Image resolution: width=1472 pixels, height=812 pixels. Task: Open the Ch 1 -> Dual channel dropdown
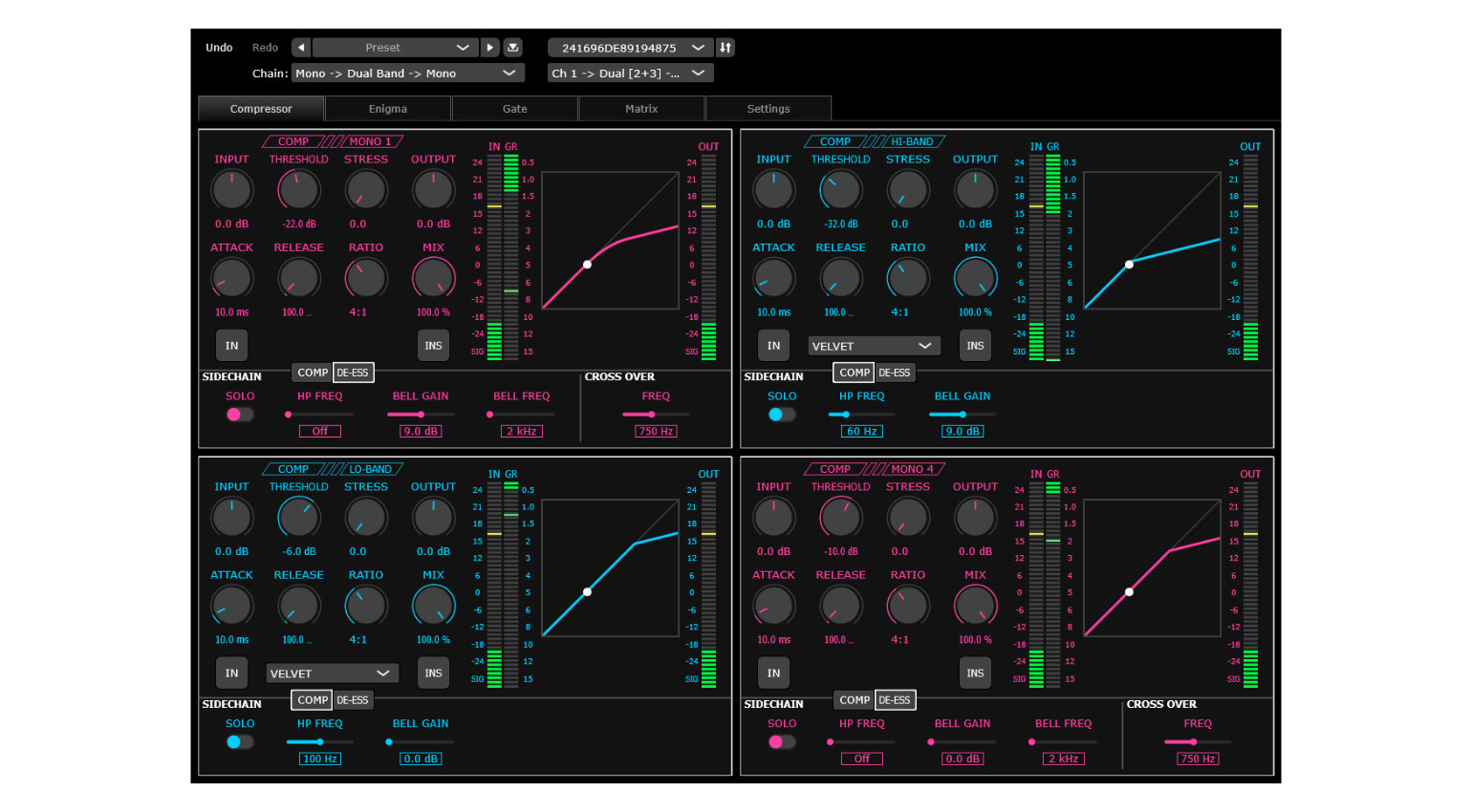[629, 74]
